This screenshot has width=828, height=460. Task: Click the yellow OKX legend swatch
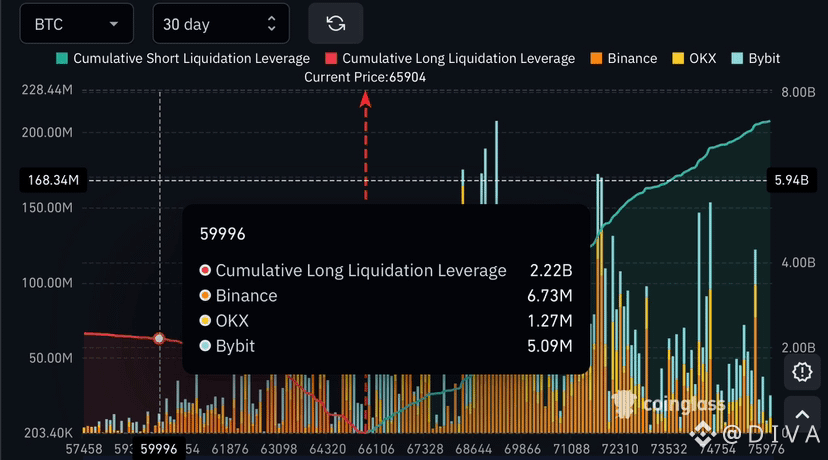tap(678, 58)
